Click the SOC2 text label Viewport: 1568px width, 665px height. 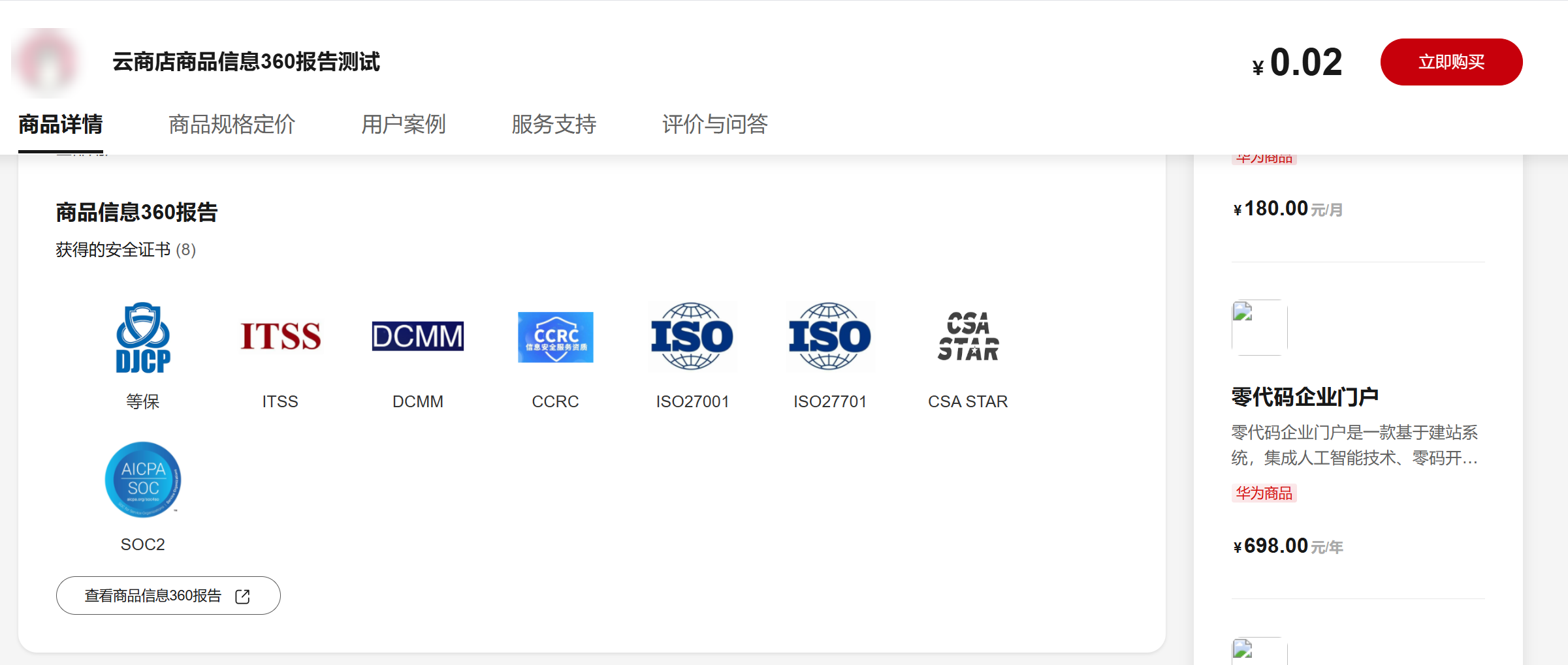143,544
